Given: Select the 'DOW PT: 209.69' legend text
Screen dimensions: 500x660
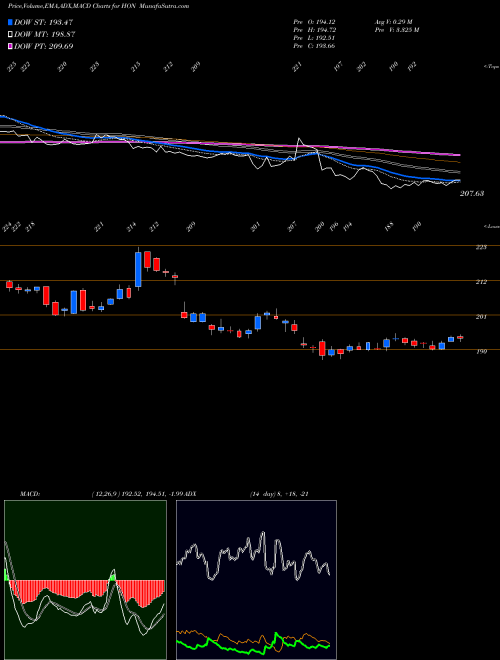Looking at the screenshot, I should pyautogui.click(x=44, y=46).
